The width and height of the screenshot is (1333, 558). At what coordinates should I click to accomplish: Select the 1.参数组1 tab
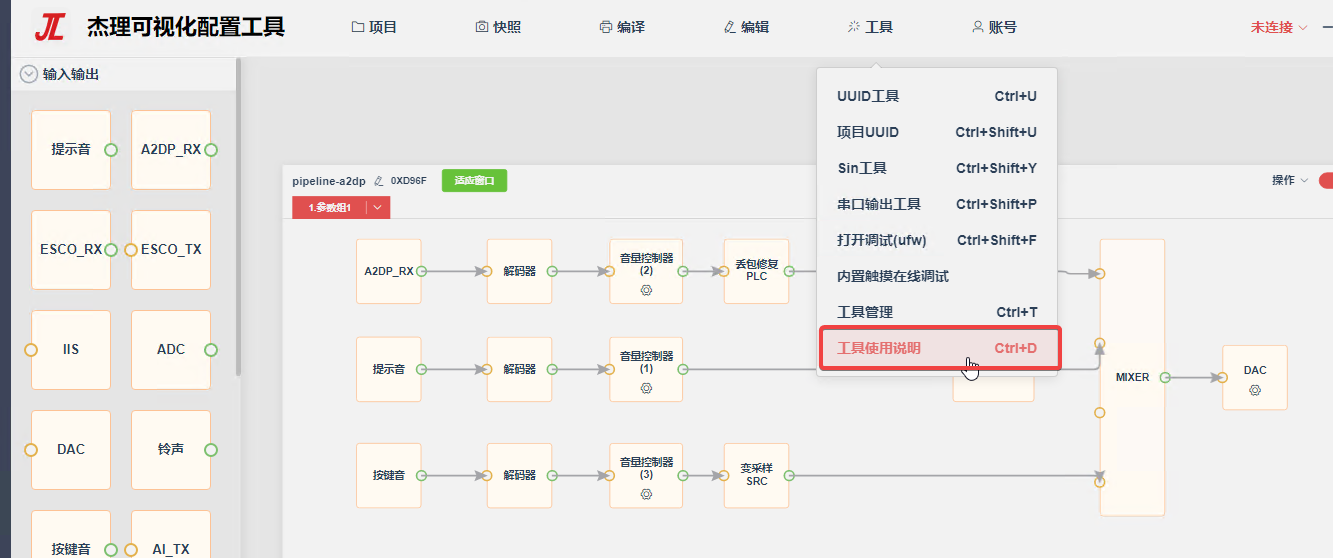click(329, 207)
